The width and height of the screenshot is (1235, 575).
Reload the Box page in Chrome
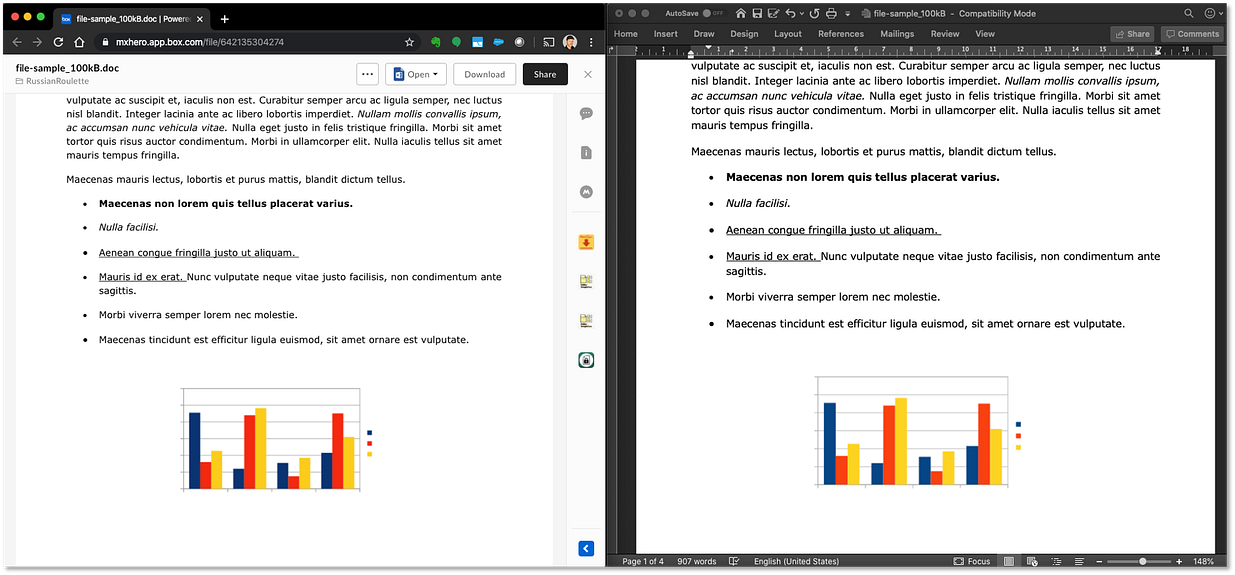pyautogui.click(x=58, y=42)
